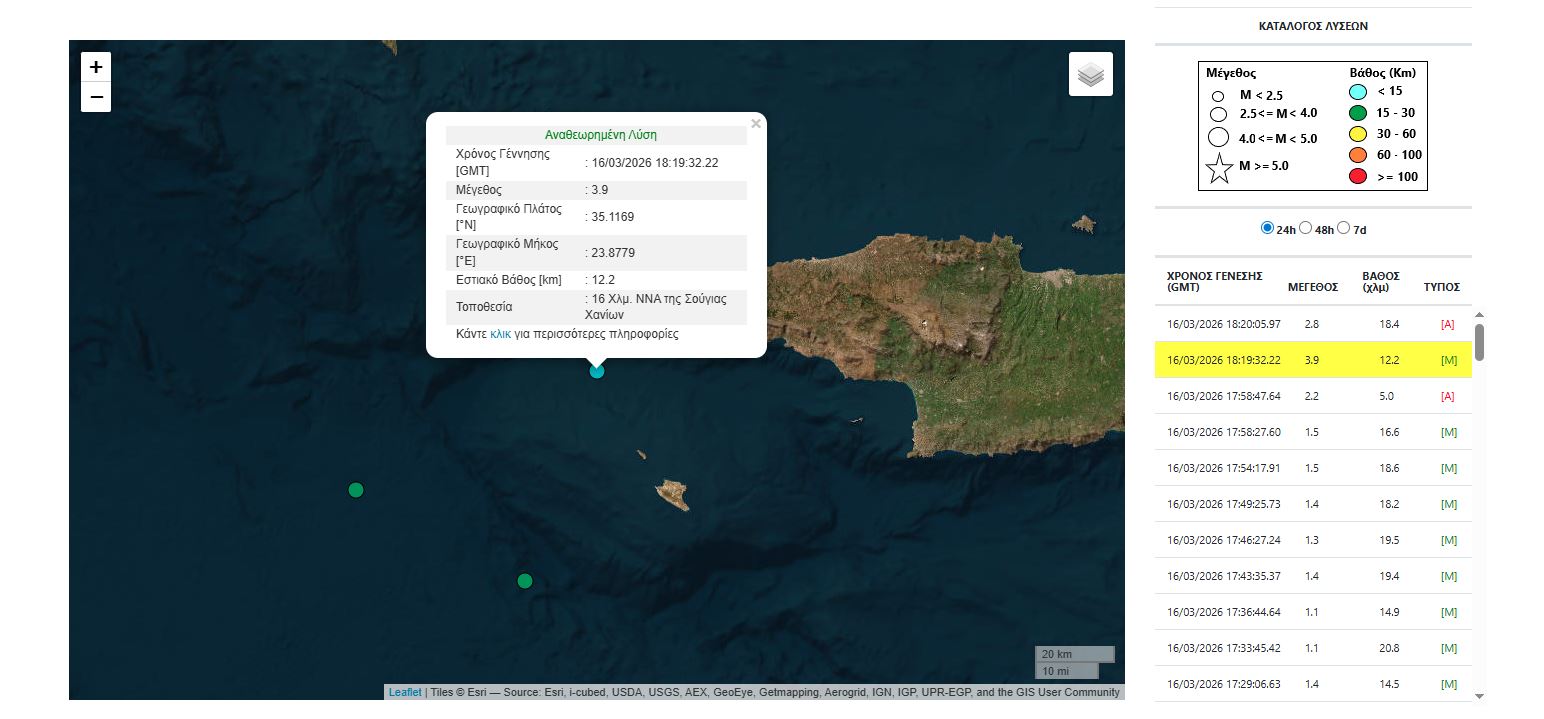The image size is (1544, 719).
Task: Open the Leaflet attribution link
Action: 405,692
